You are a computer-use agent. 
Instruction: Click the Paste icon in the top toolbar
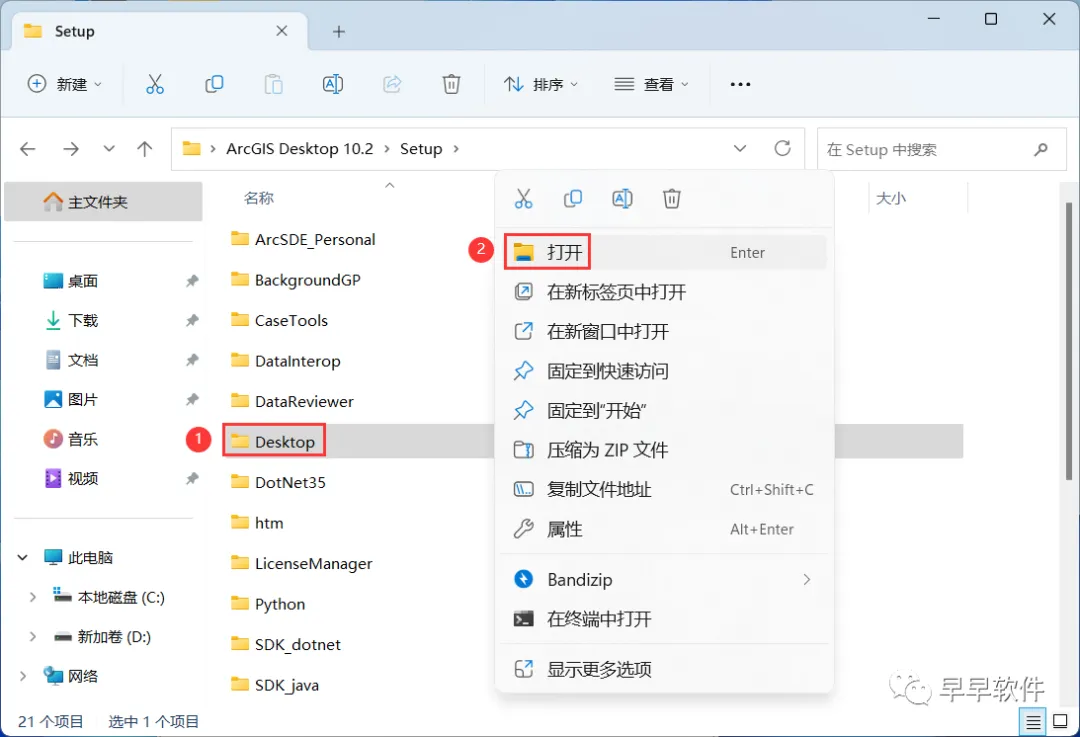[x=273, y=84]
